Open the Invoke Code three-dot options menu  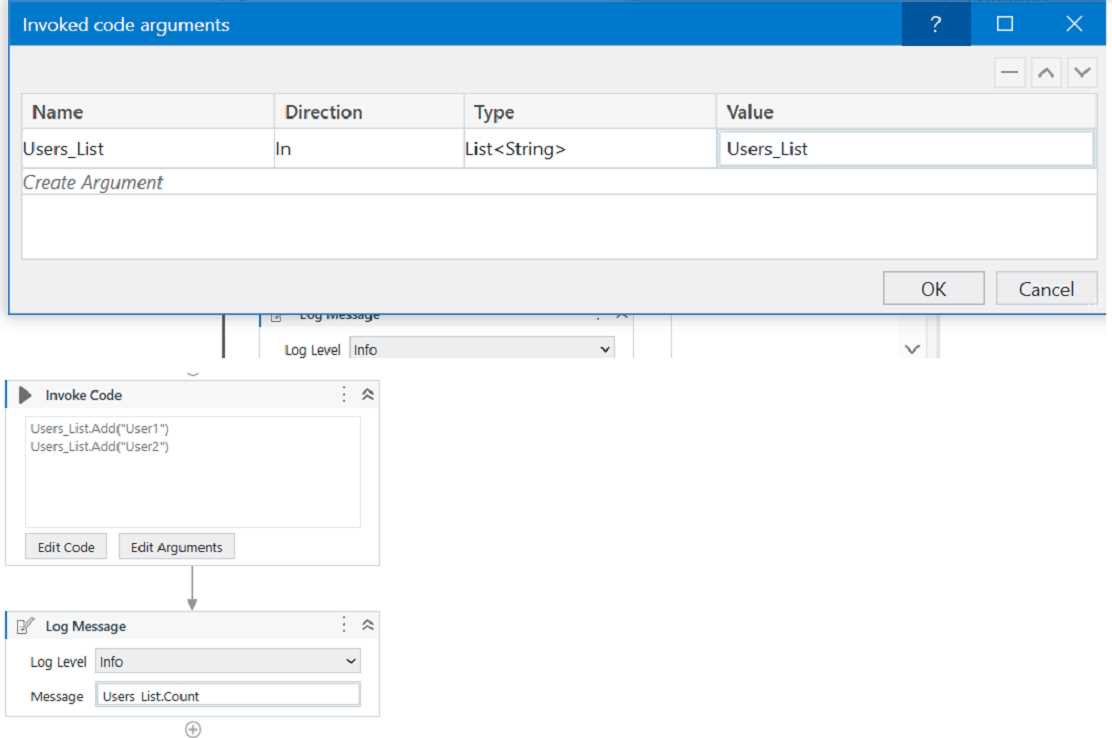(x=344, y=394)
